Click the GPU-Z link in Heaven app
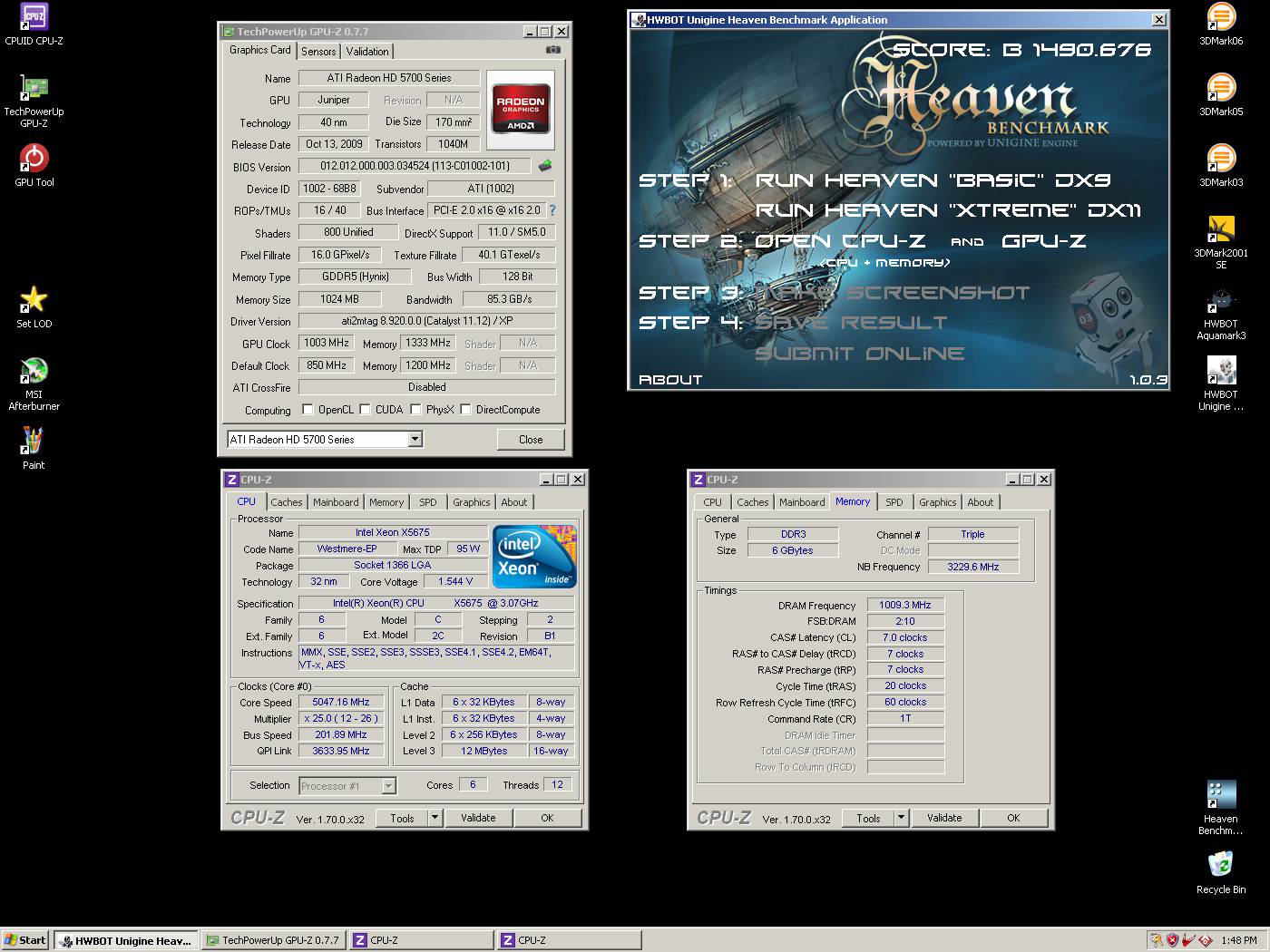Screen dimensions: 1270x952 (x=1043, y=241)
